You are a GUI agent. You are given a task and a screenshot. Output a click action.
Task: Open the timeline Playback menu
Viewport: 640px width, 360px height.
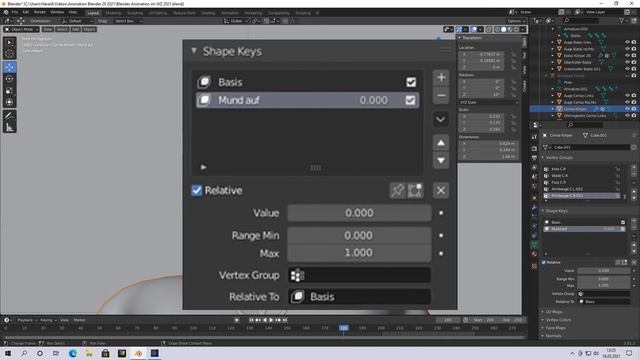coord(27,320)
